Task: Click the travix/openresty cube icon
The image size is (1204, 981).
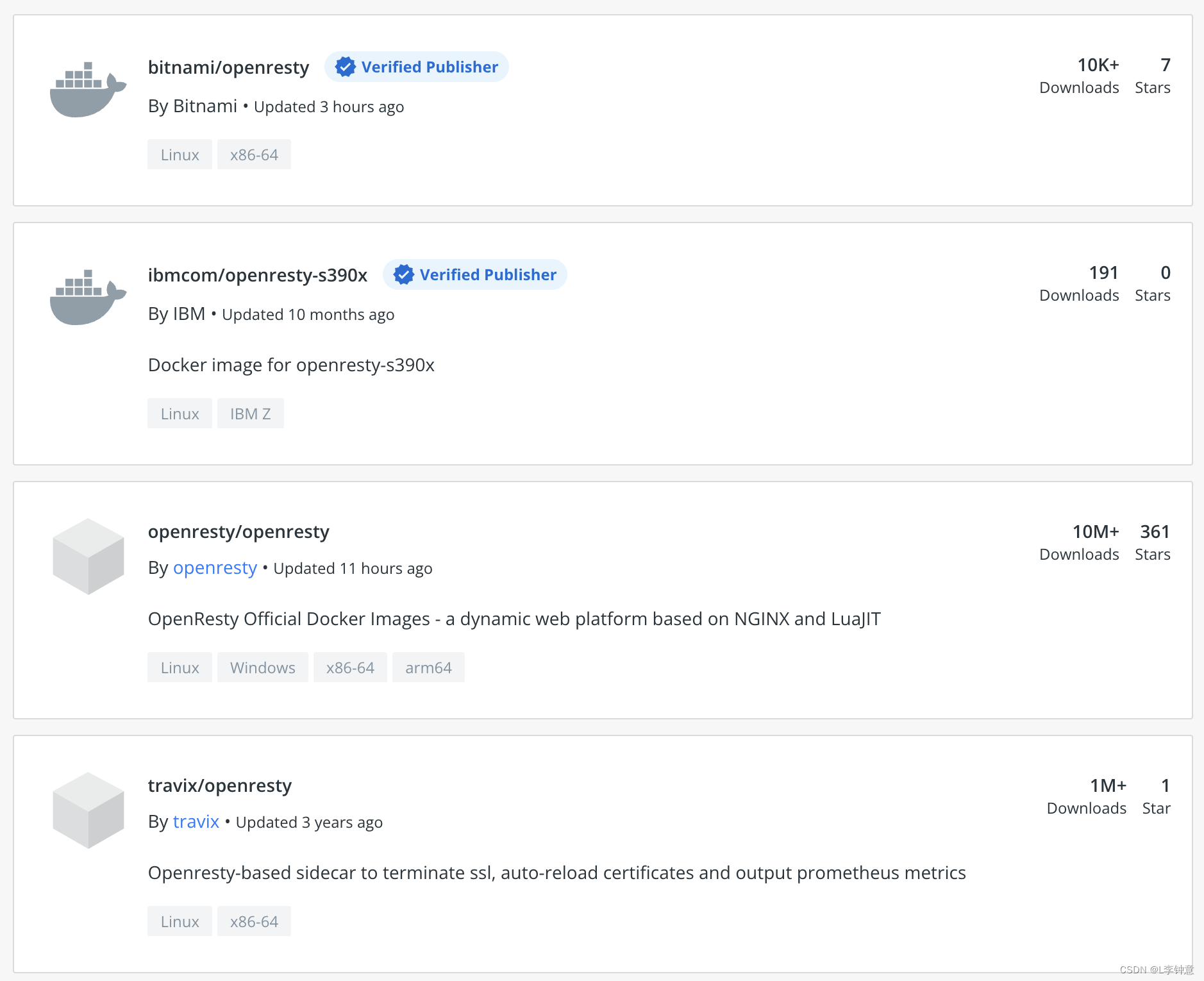Action: 88,810
